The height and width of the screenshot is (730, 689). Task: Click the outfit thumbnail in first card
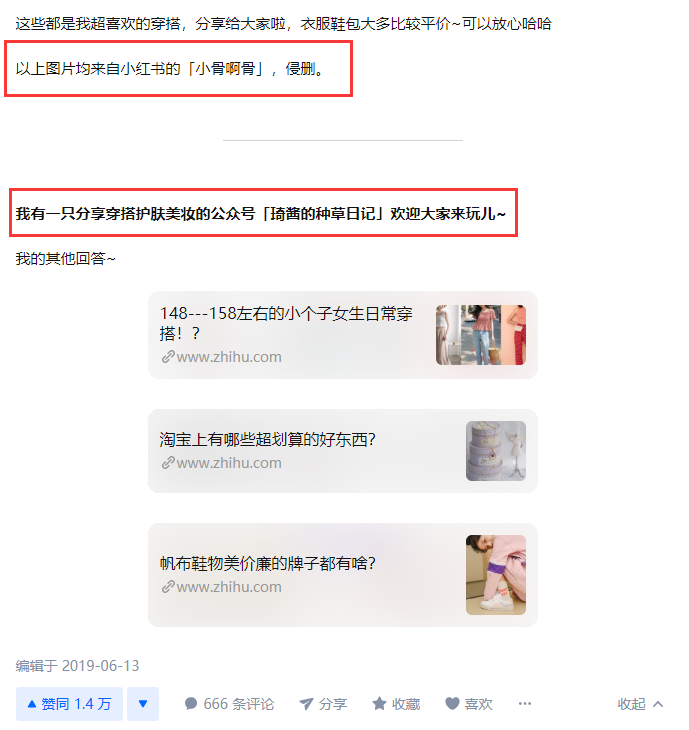(x=481, y=335)
